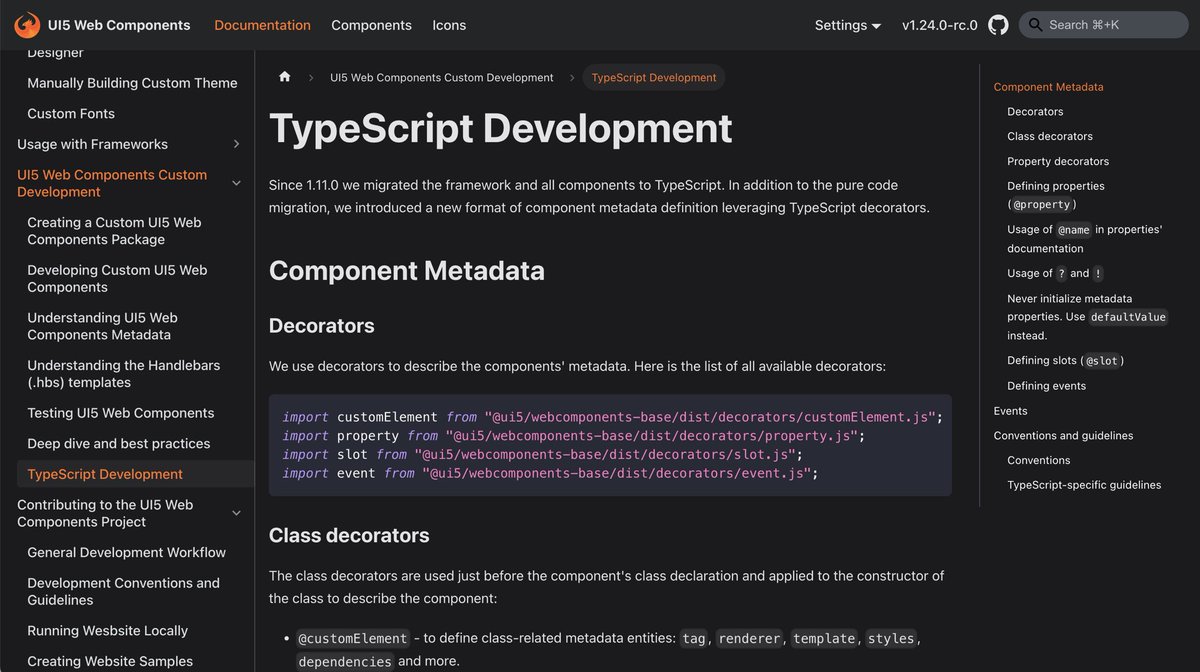Select TypeScript Development in the sidebar

tap(105, 474)
